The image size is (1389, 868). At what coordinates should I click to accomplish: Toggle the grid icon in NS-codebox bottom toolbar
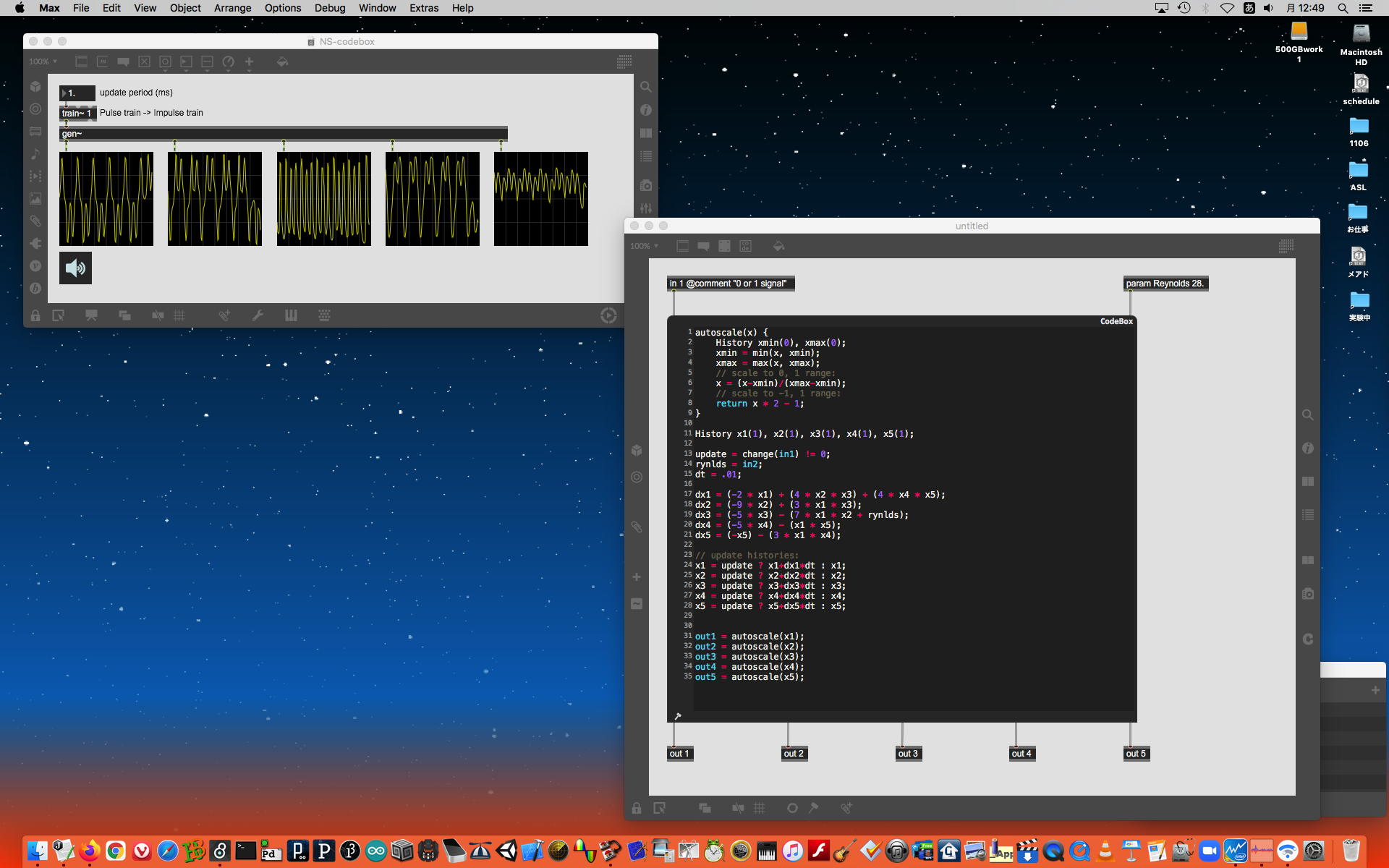tap(179, 315)
